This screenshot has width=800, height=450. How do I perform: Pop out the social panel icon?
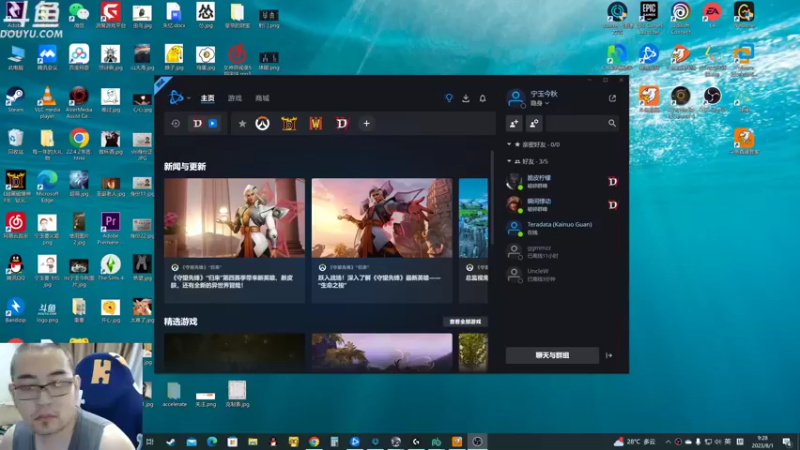click(612, 98)
